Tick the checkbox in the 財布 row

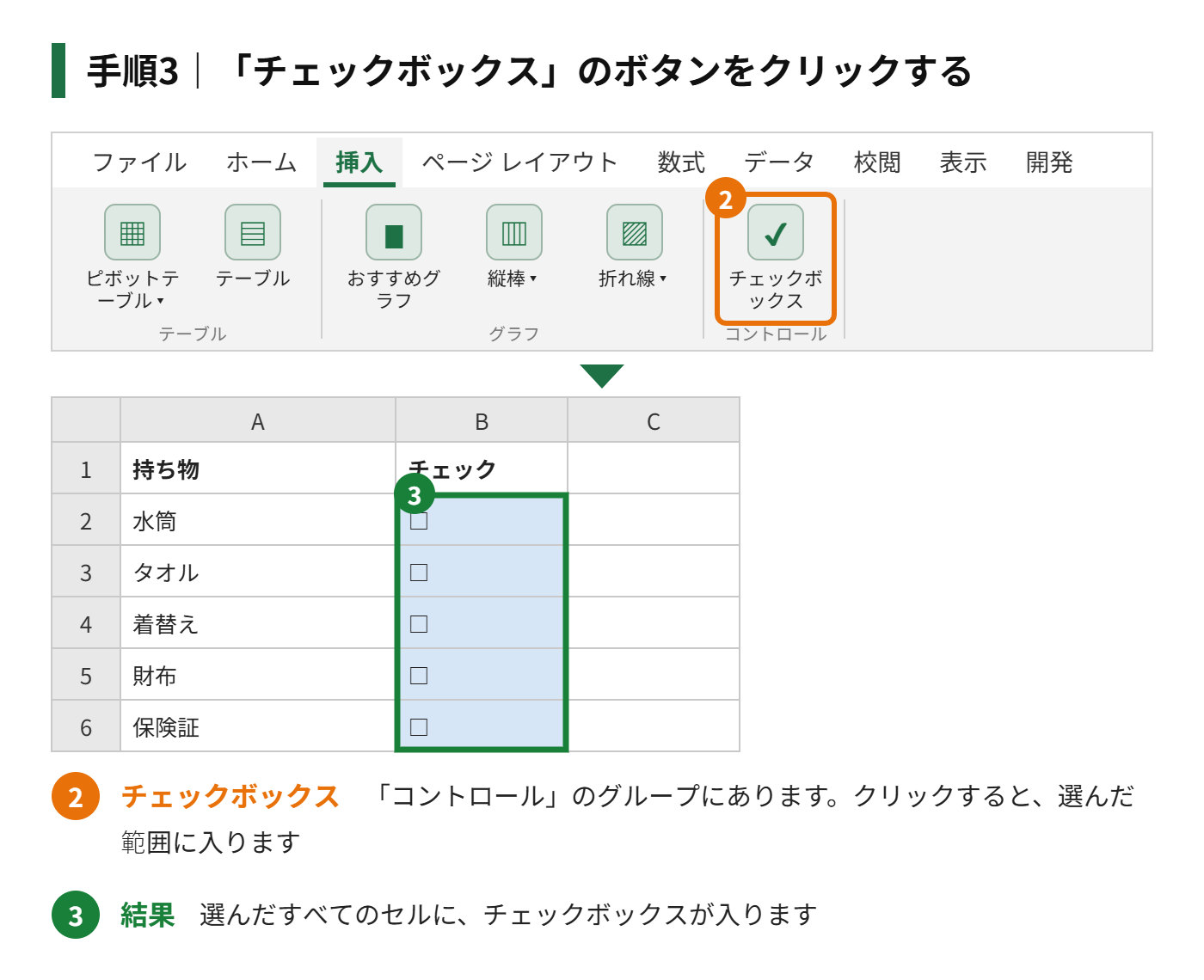419,676
